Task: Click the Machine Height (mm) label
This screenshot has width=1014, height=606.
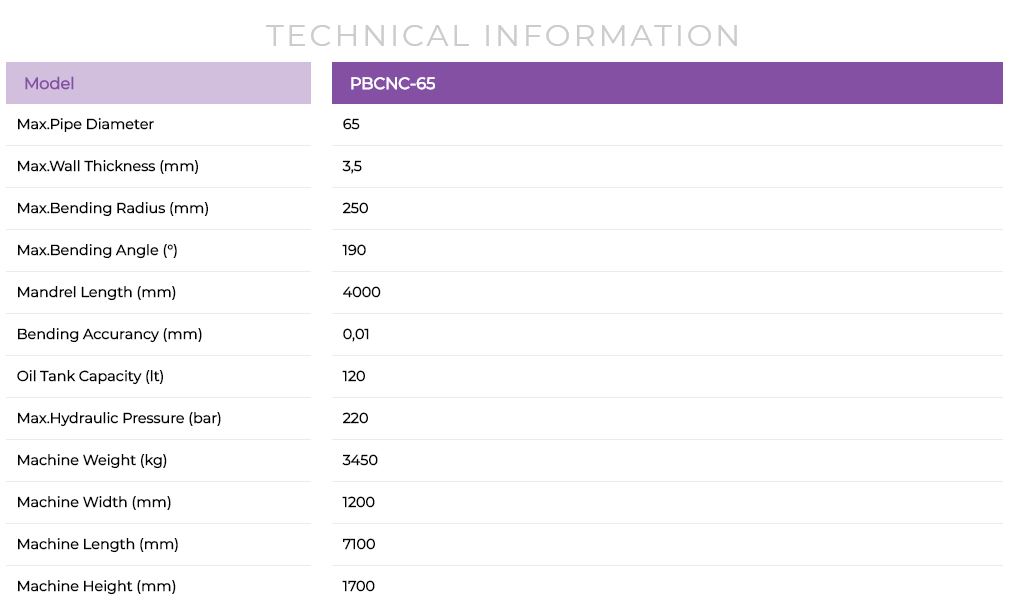Action: [x=96, y=587]
